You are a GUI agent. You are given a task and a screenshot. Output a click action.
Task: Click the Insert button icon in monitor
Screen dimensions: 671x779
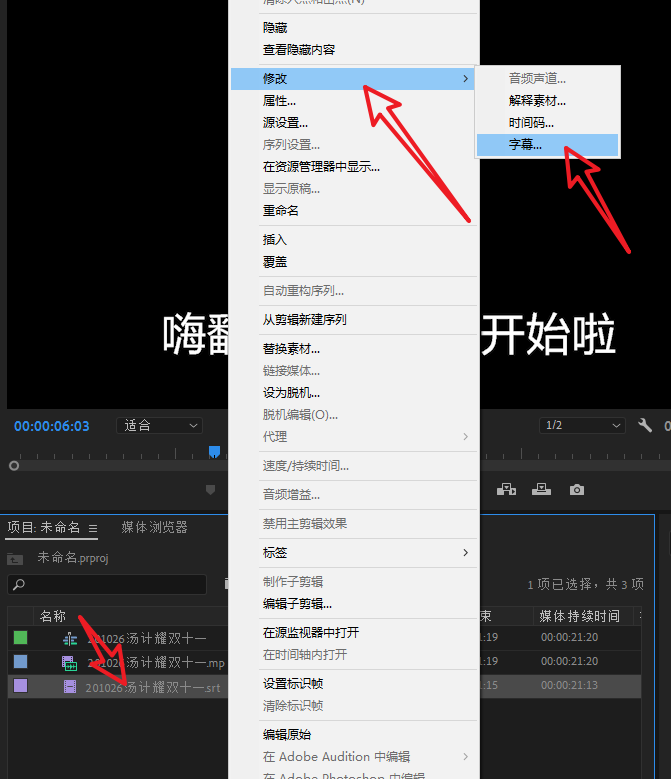click(506, 490)
